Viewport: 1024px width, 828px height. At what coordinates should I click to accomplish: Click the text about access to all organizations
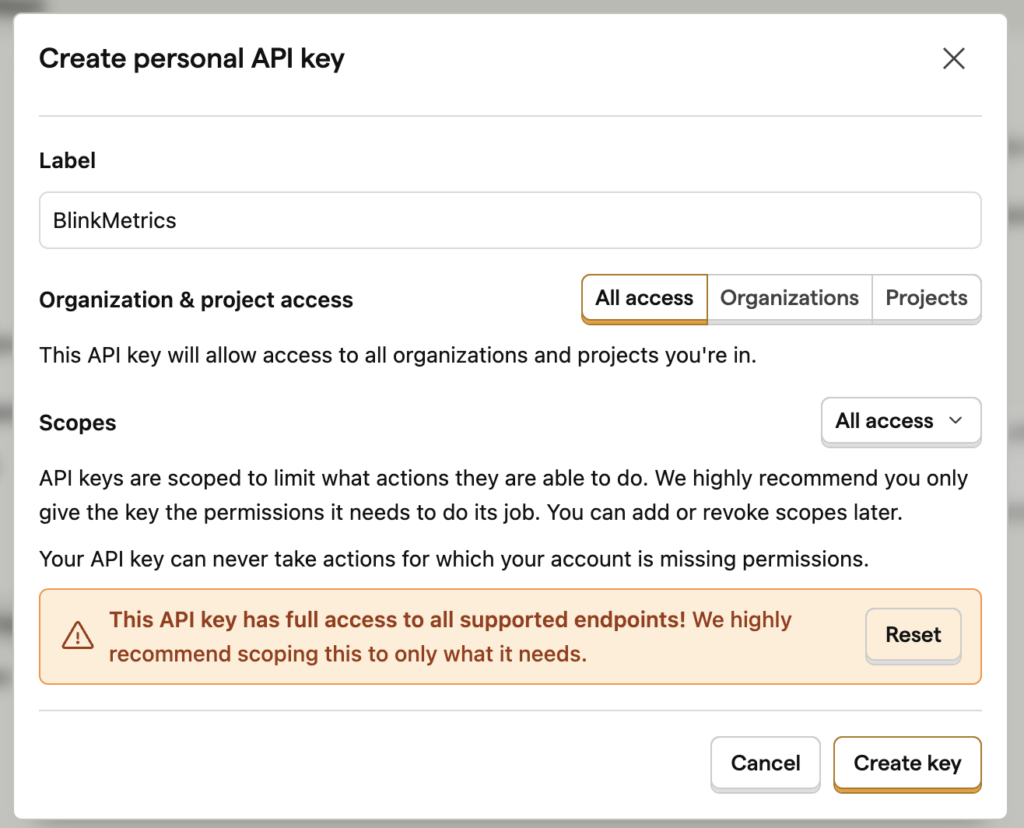tap(397, 355)
